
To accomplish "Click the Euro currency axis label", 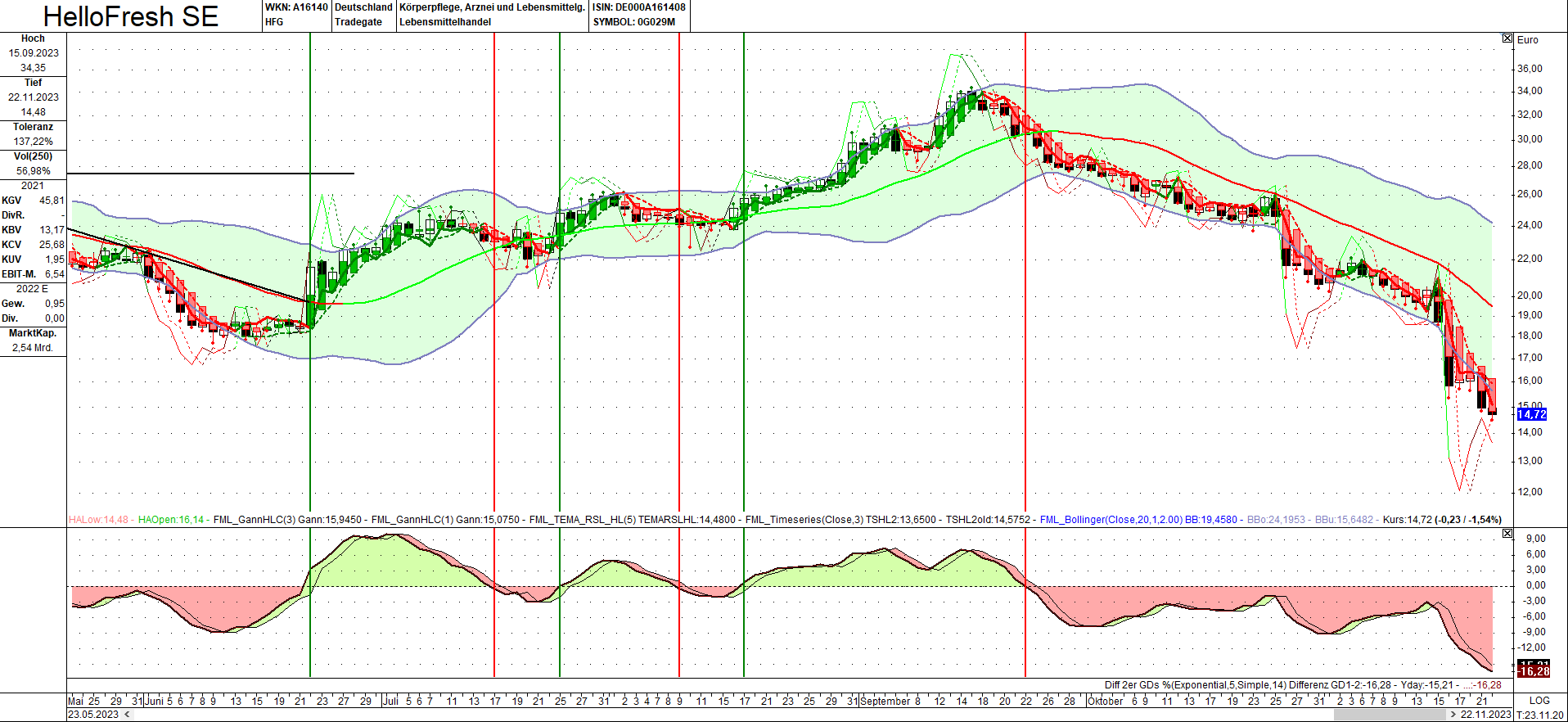I will click(1528, 39).
